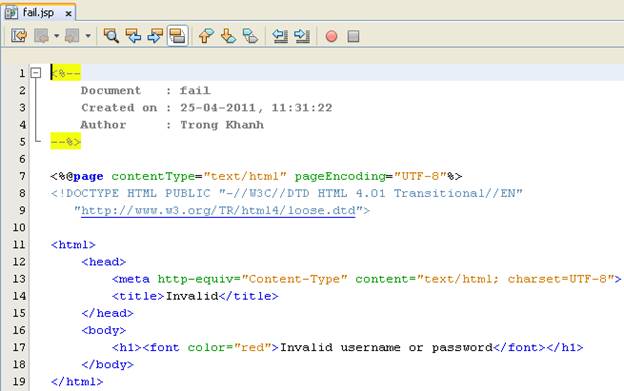Click the "red" attribute value

[x=252, y=347]
